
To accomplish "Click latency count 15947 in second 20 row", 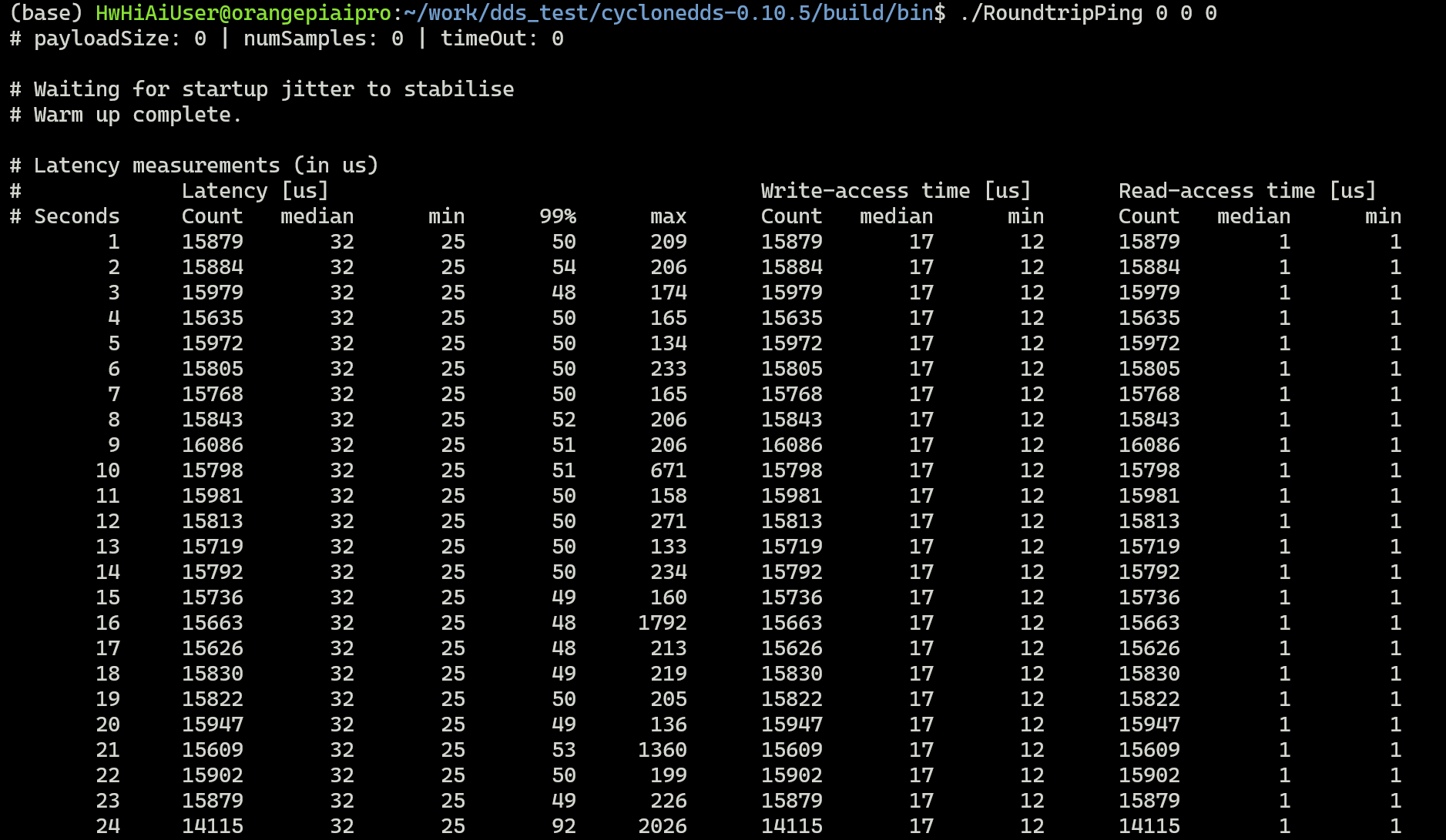I will coord(213,725).
